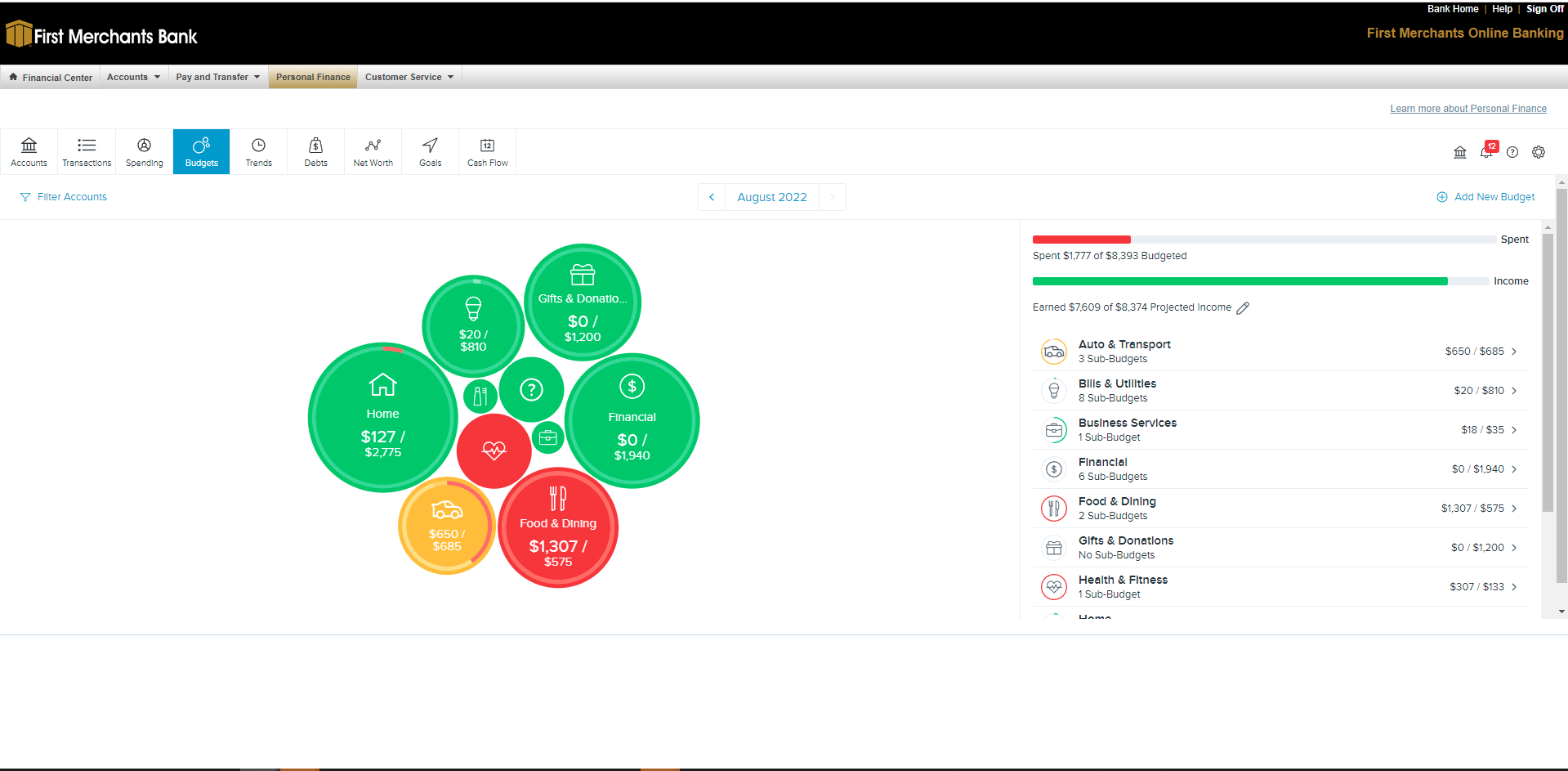Click the page scrollbar down arrow

[1561, 612]
